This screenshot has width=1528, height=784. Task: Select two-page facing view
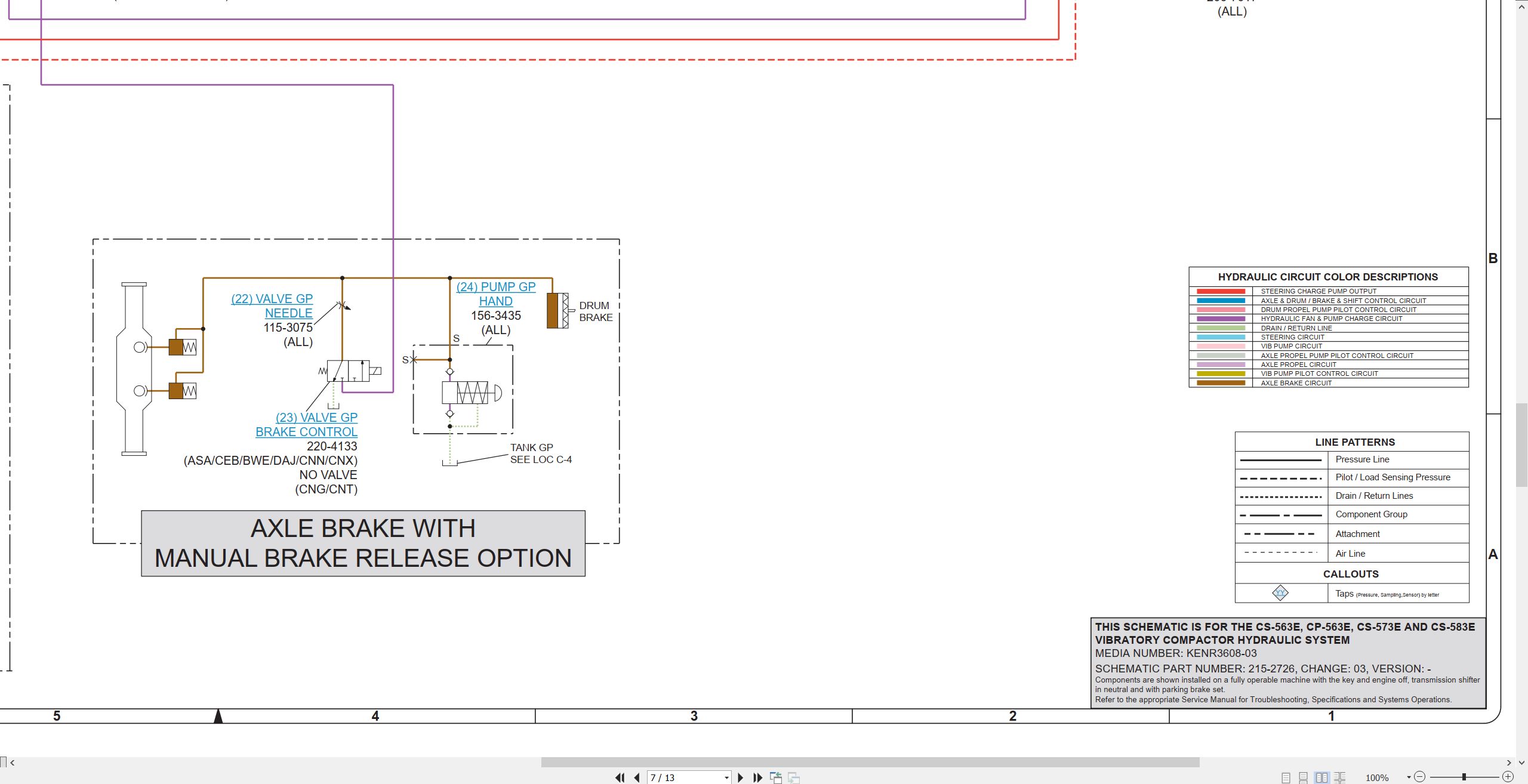pyautogui.click(x=1322, y=777)
